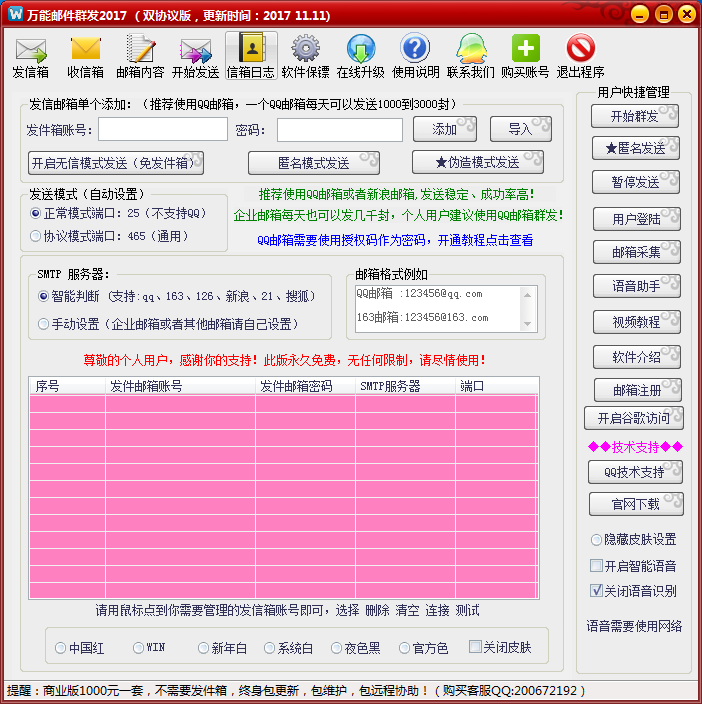Open the 语音助手 button
Viewport: 702px width, 704px height.
636,286
